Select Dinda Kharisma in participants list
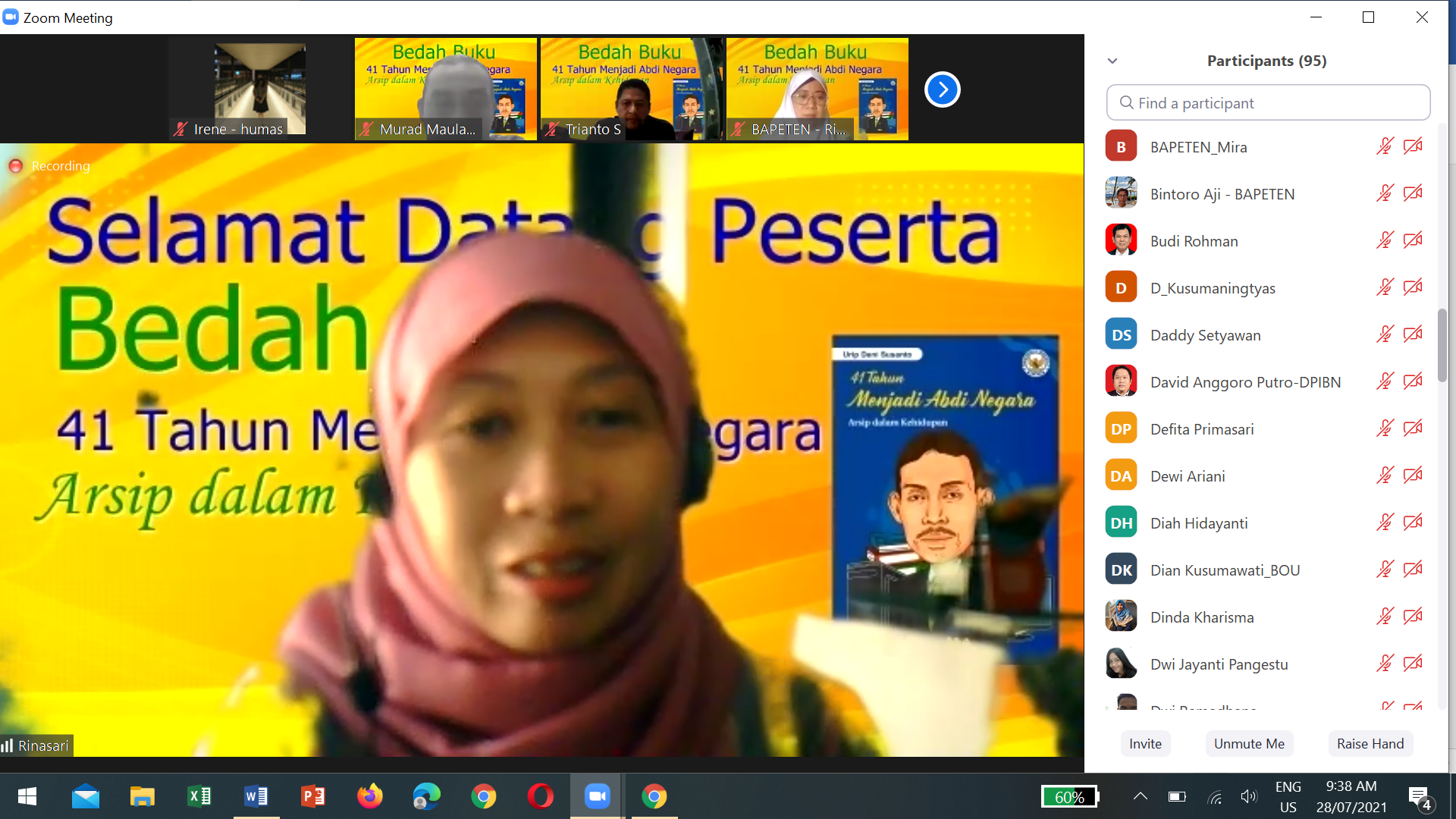This screenshot has width=1456, height=819. [x=1201, y=617]
